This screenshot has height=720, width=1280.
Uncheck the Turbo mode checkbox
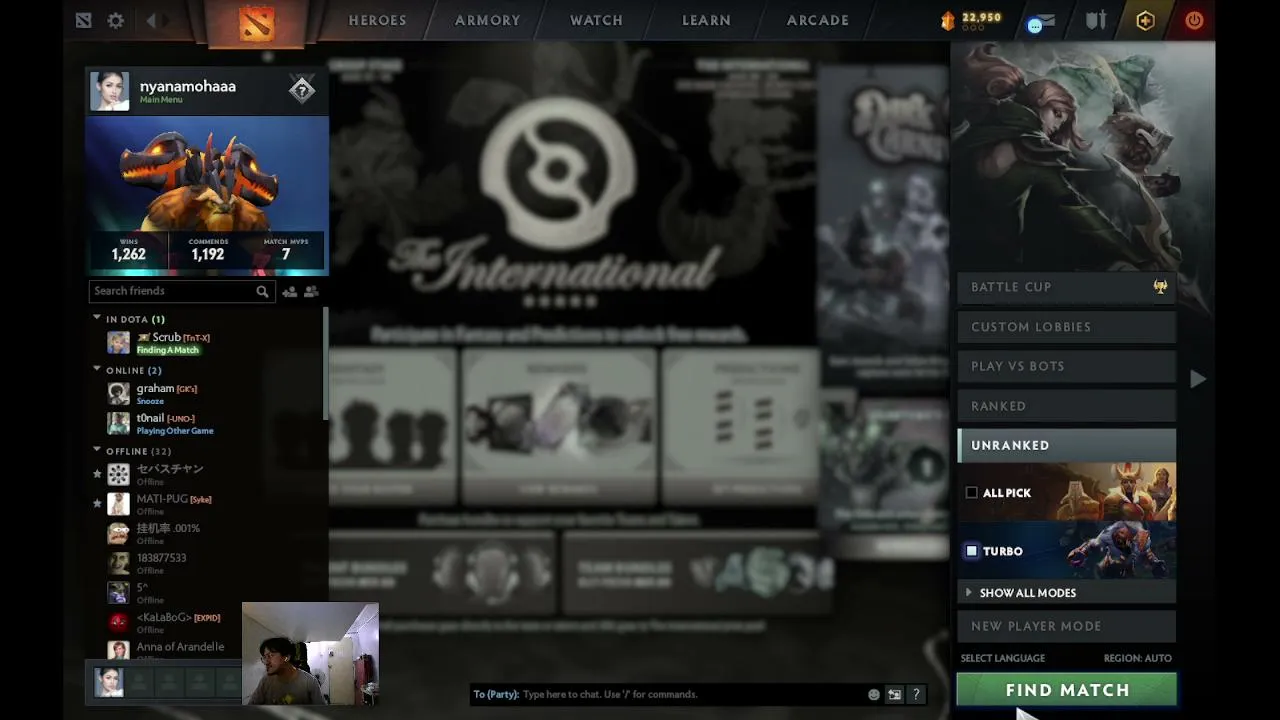pos(971,551)
